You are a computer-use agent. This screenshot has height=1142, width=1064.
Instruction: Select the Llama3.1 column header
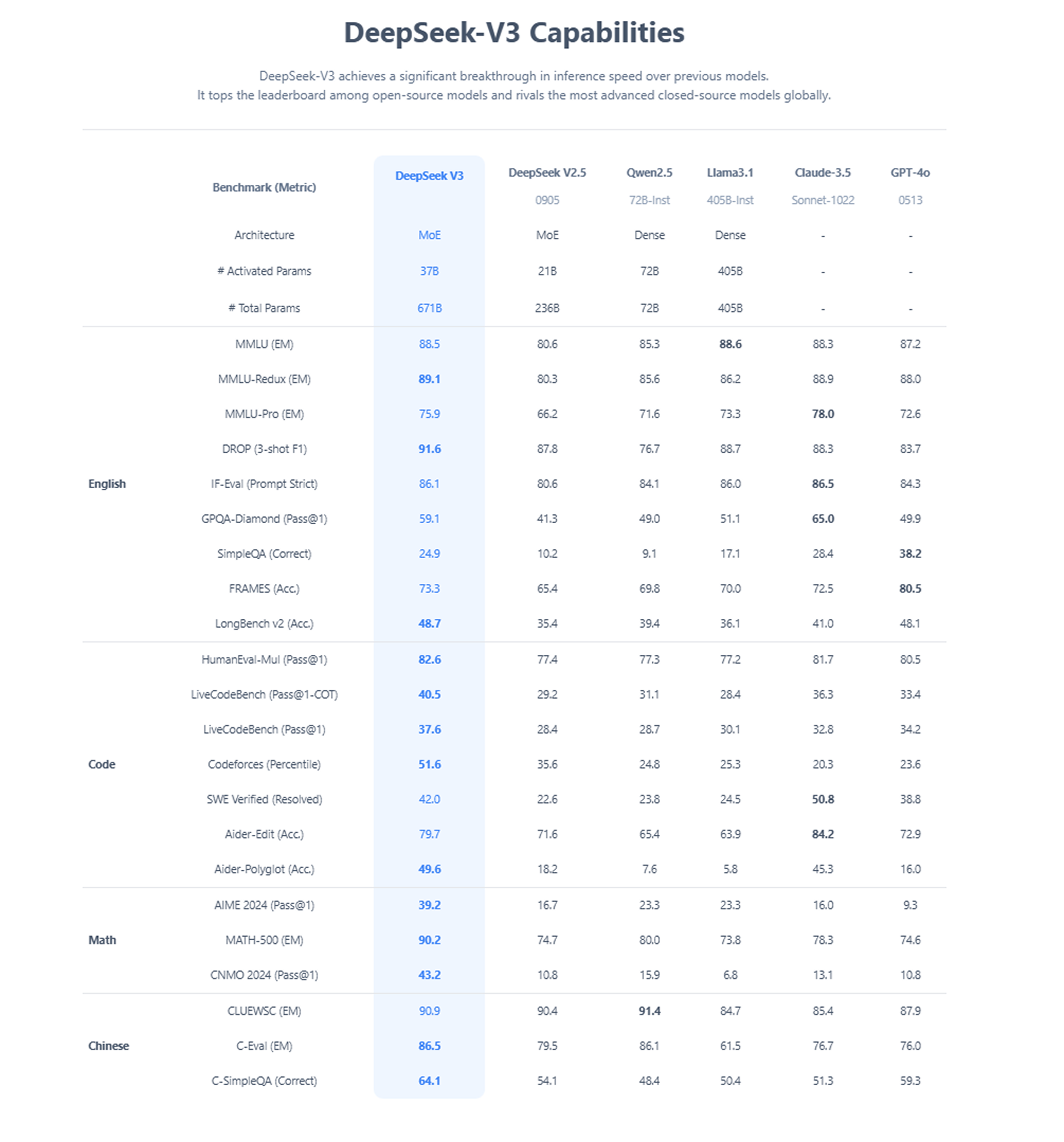(729, 172)
